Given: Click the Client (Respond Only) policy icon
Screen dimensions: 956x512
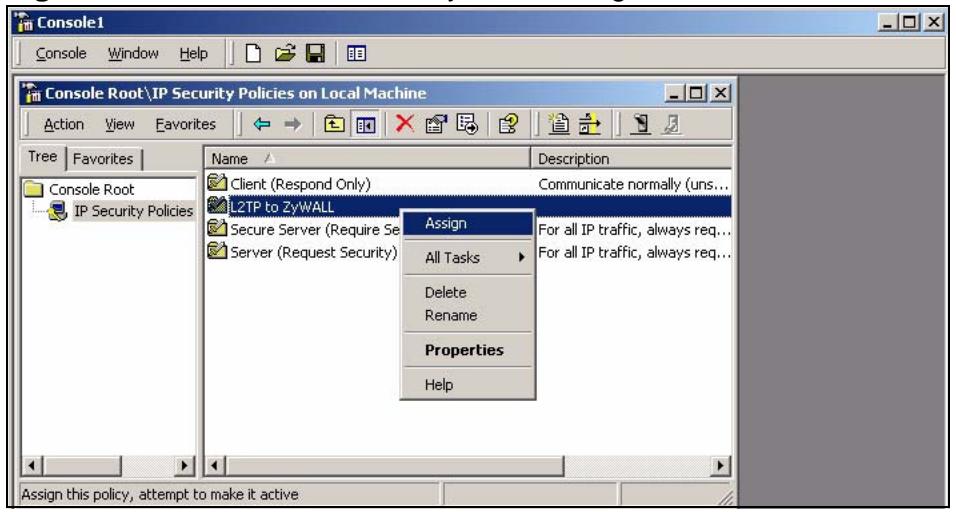Looking at the screenshot, I should click(x=216, y=183).
